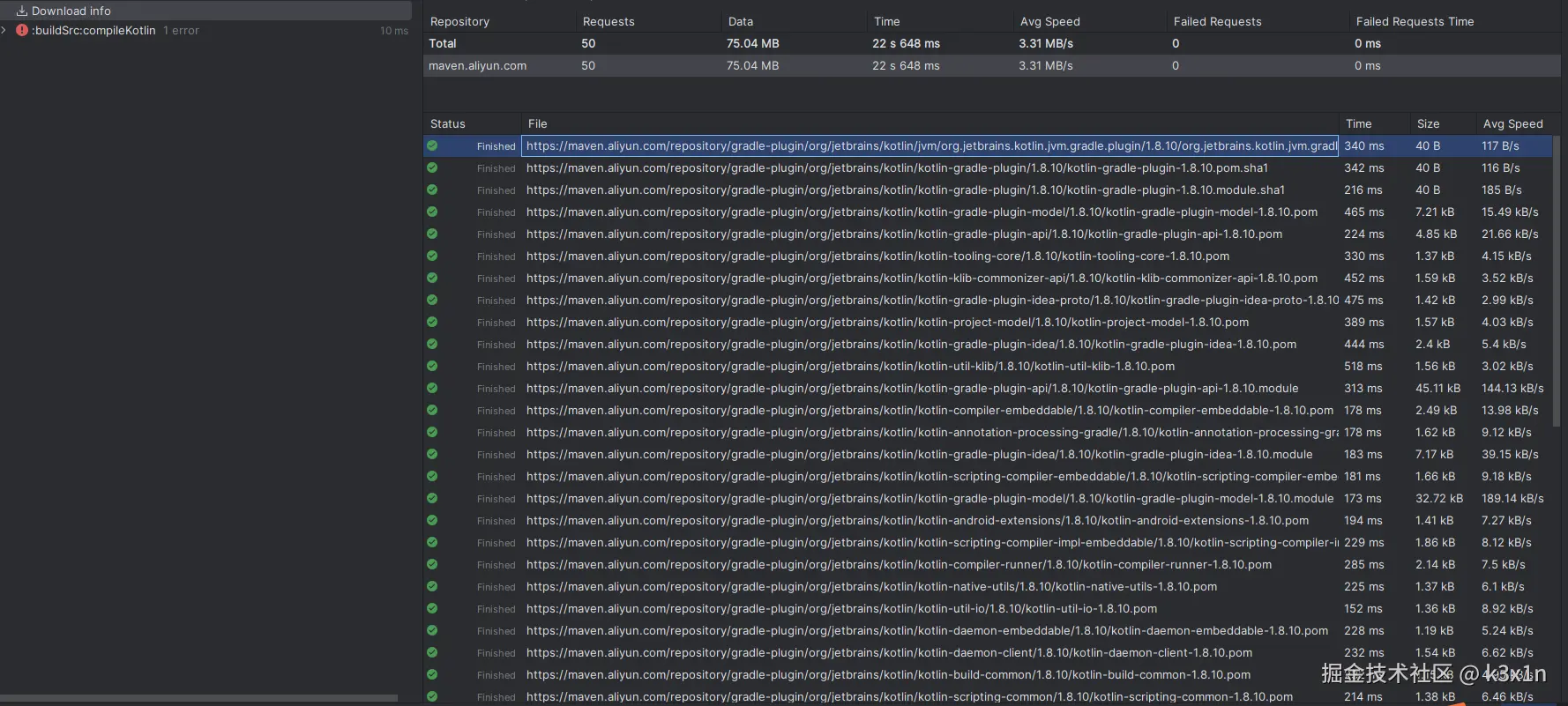The height and width of the screenshot is (706, 1568).
Task: Sort by Data column header
Action: tap(741, 21)
